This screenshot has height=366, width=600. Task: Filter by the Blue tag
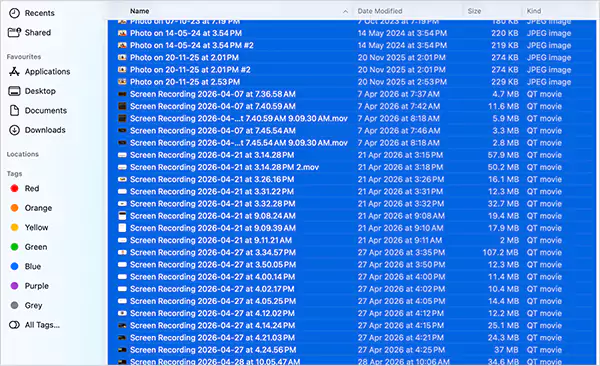click(x=26, y=266)
